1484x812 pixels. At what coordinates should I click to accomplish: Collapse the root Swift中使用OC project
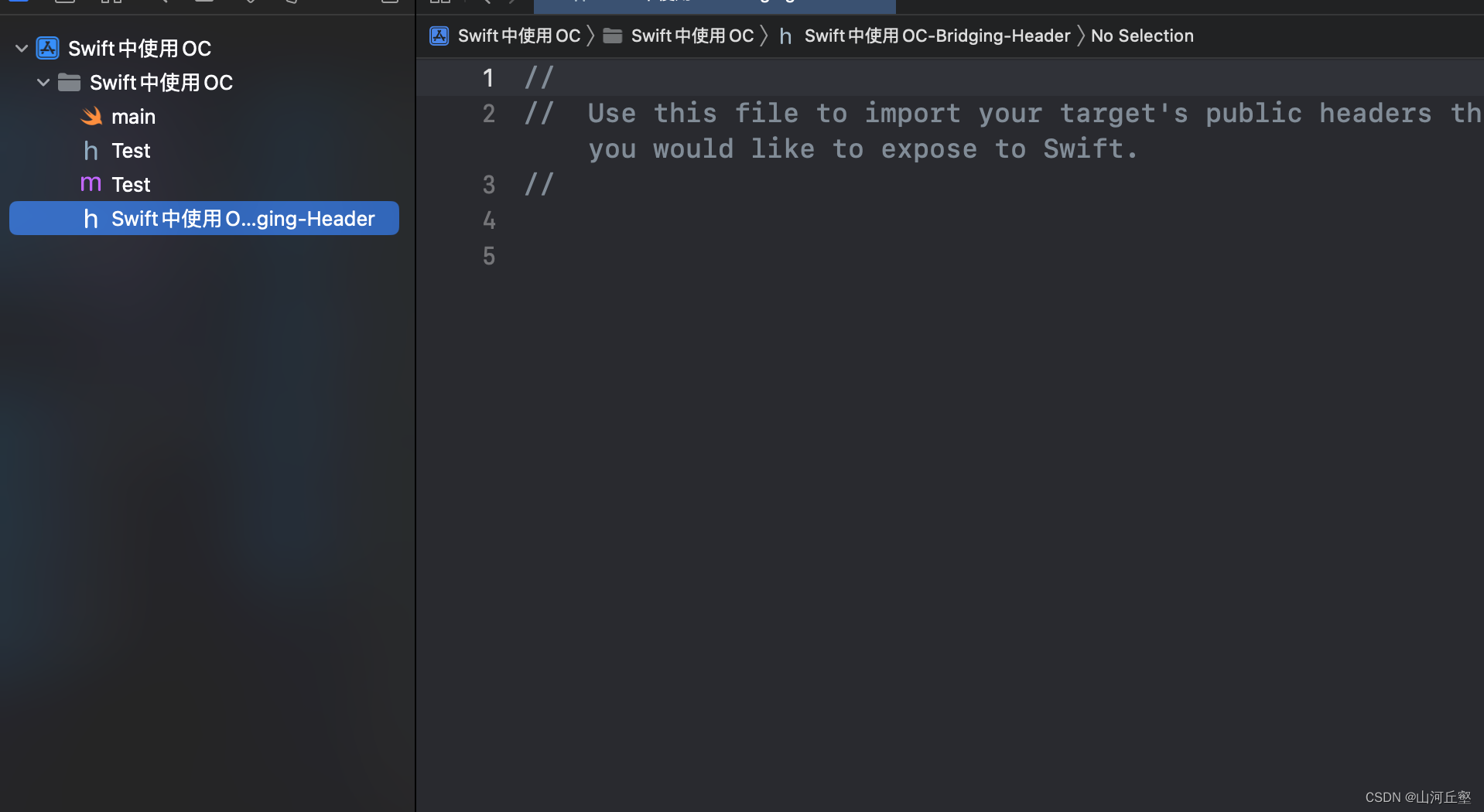(x=22, y=49)
